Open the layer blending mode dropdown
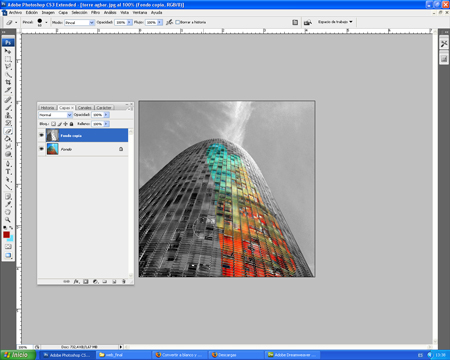Viewport: 450px width, 360px height. click(55, 115)
